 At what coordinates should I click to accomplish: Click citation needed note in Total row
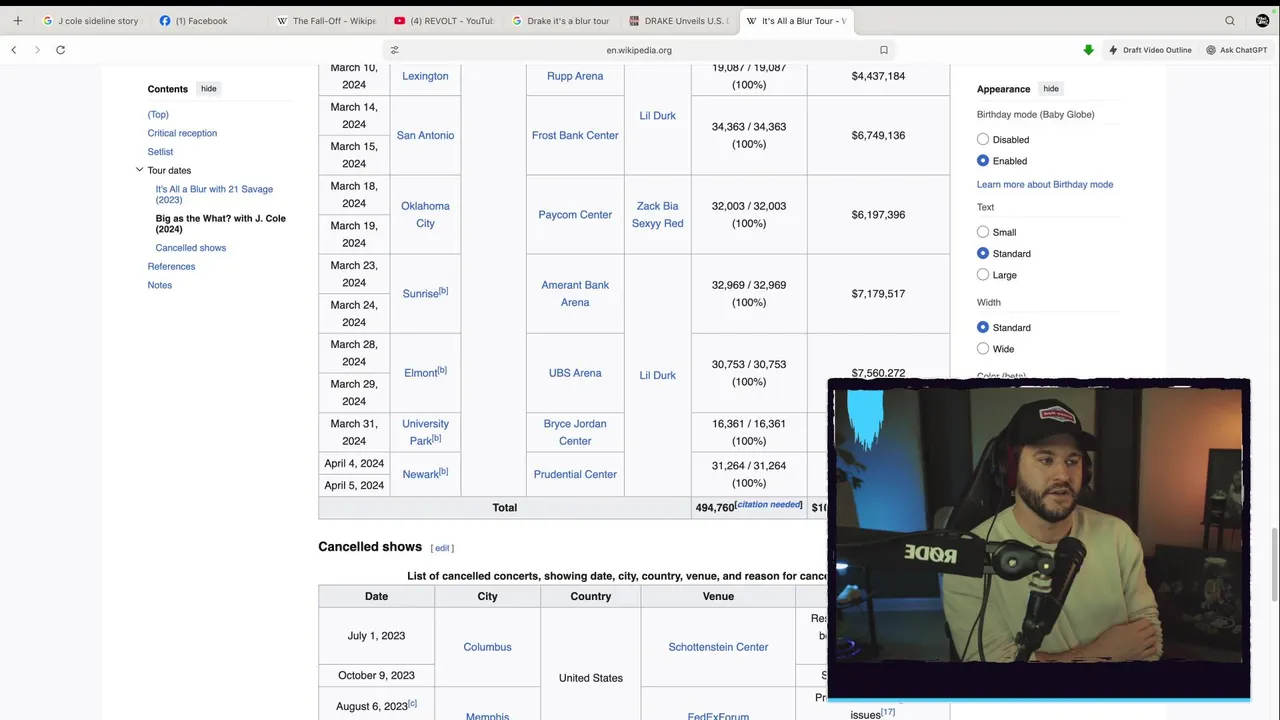[769, 505]
